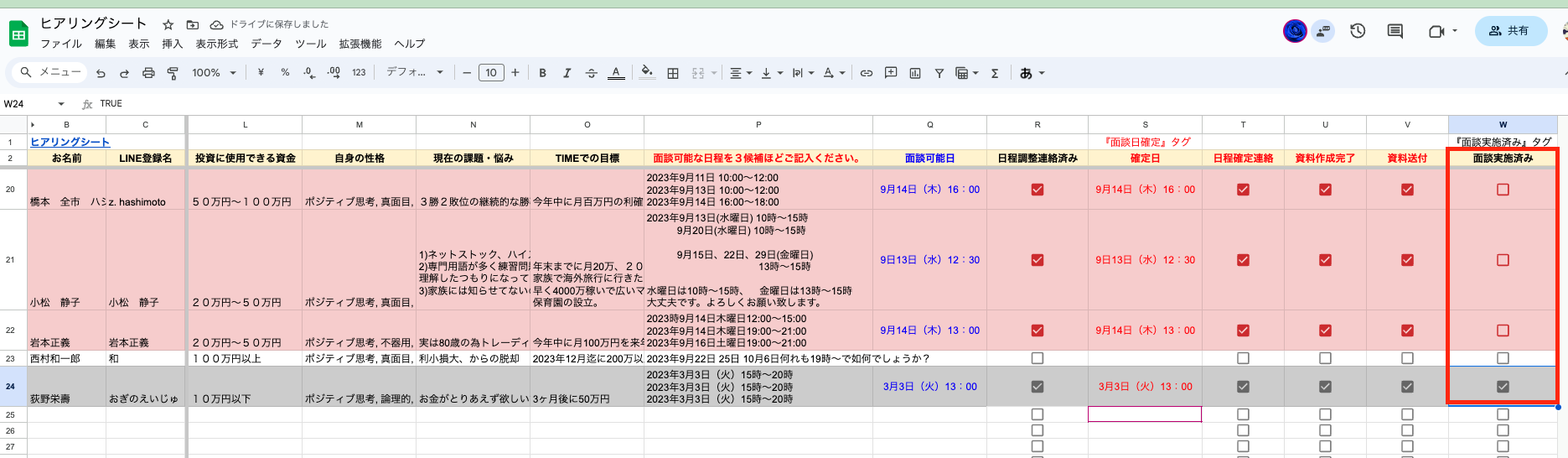Toggle strikethrough formatting
Viewport: 1568px width, 458px height.
coord(591,73)
